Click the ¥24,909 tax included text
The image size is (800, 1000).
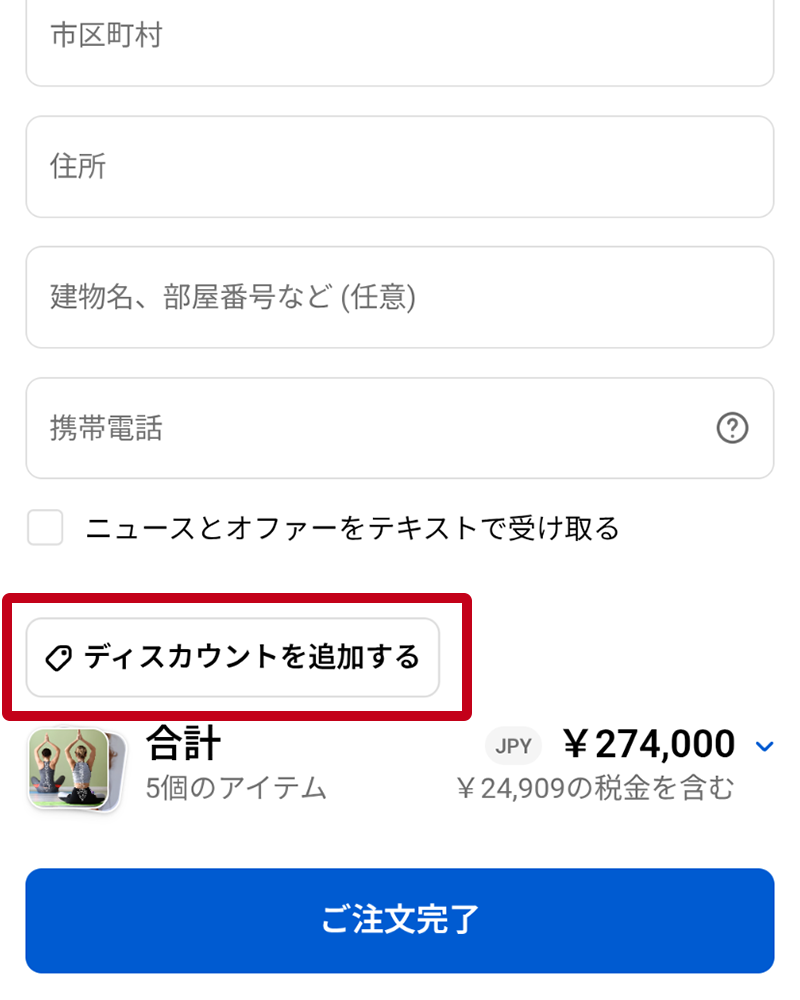595,789
